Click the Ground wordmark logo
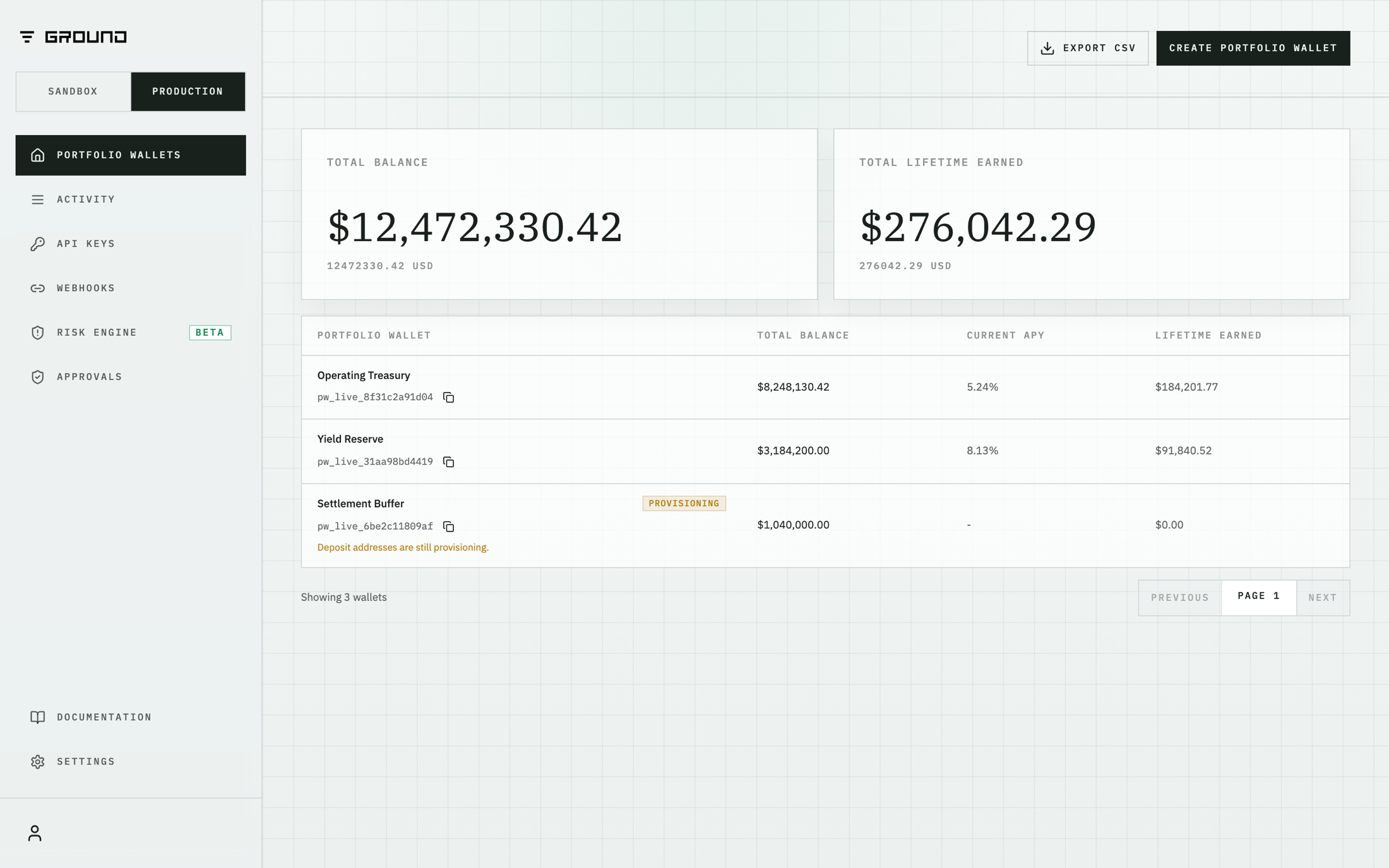 point(86,37)
